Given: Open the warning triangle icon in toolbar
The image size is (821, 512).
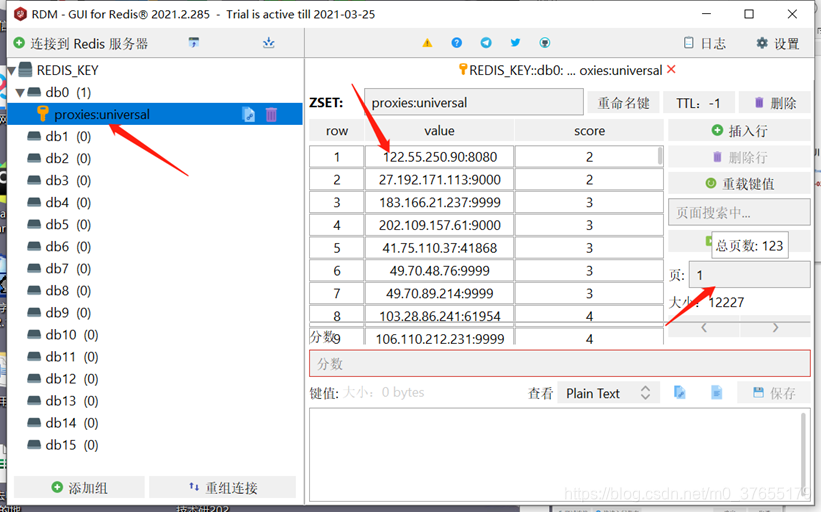Looking at the screenshot, I should (x=427, y=43).
